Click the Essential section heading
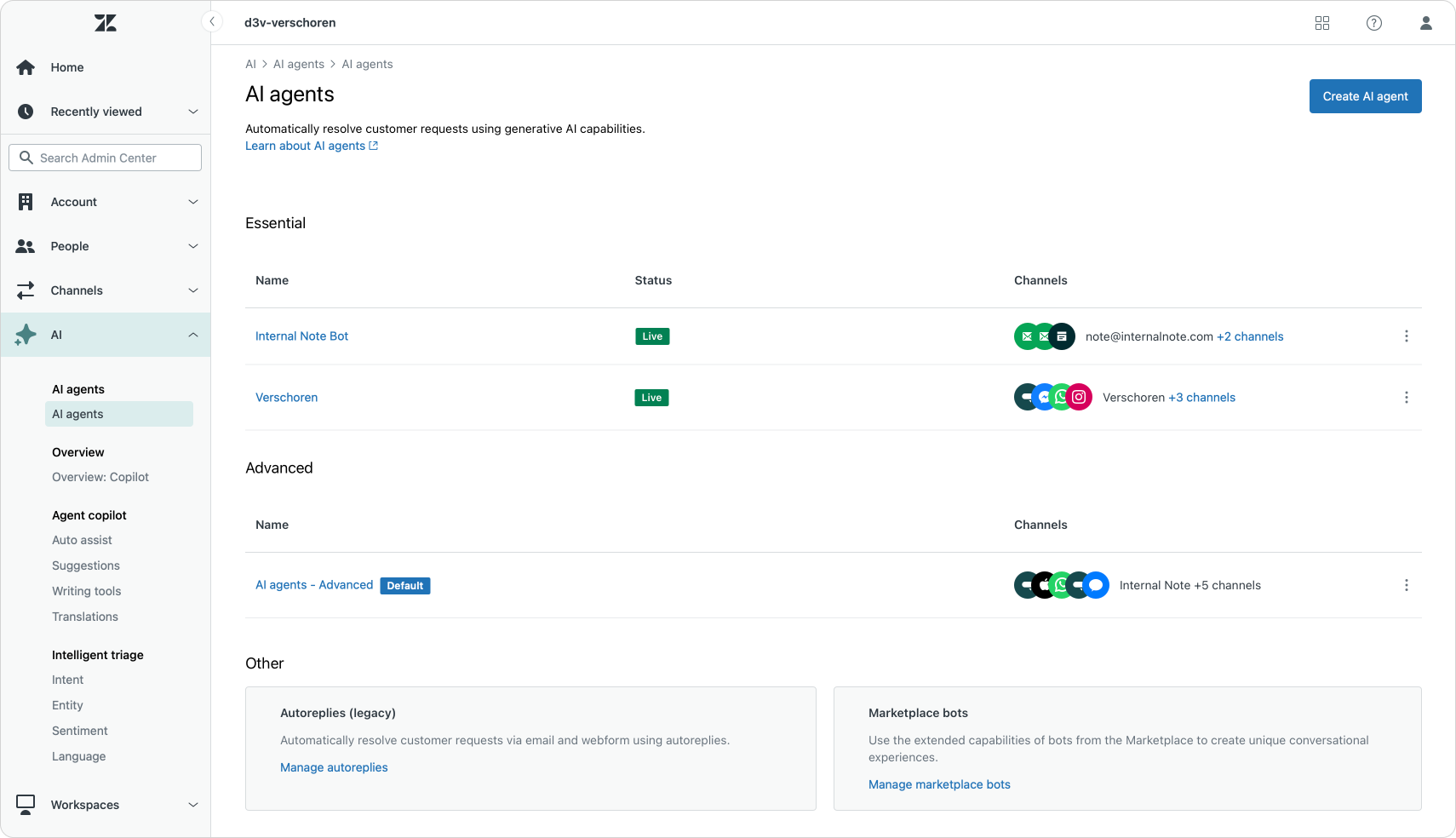This screenshot has height=838, width=1456. 275,223
